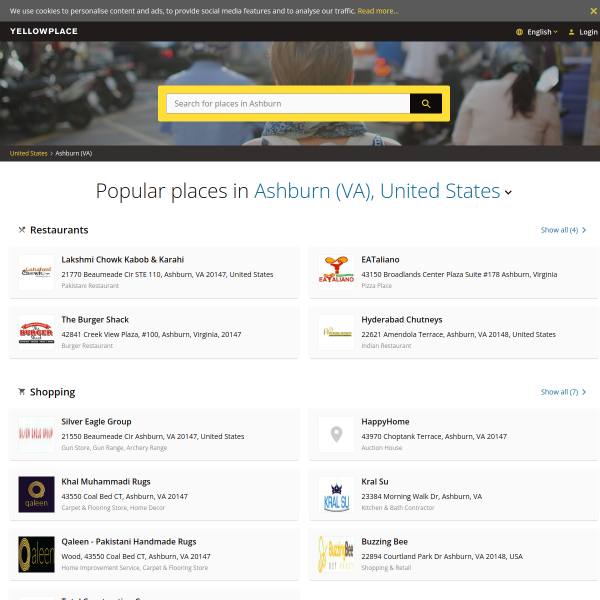
Task: Open the Ashburn (VA), United States city selector
Action: coord(377,191)
